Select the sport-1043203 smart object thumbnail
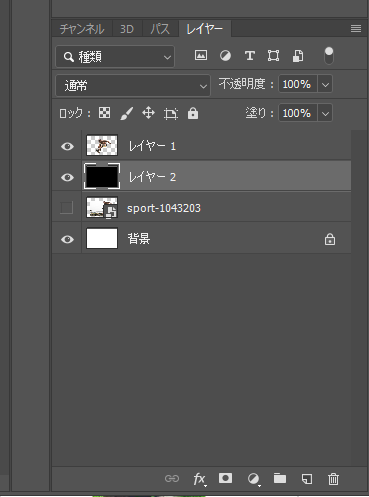369x497 pixels. tap(102, 207)
